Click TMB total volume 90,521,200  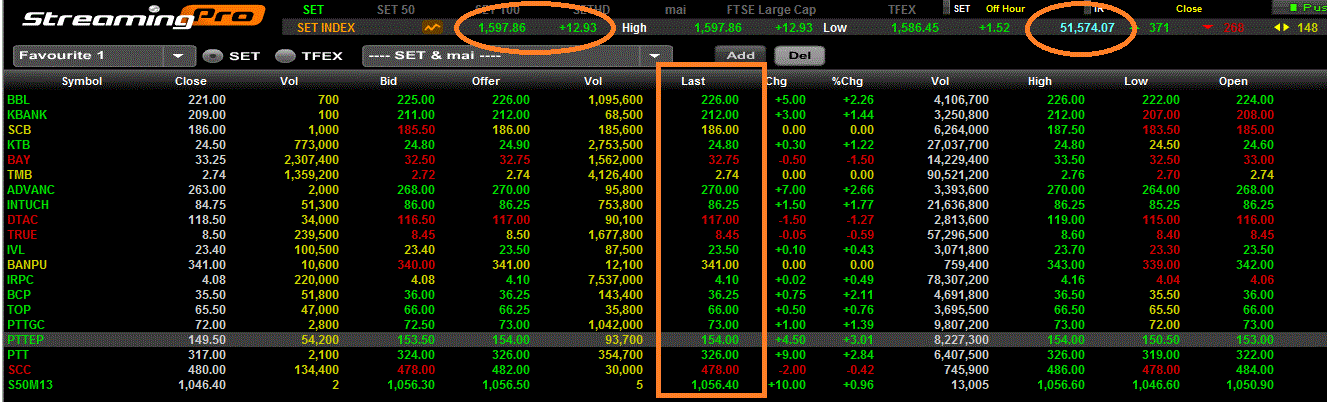(956, 175)
